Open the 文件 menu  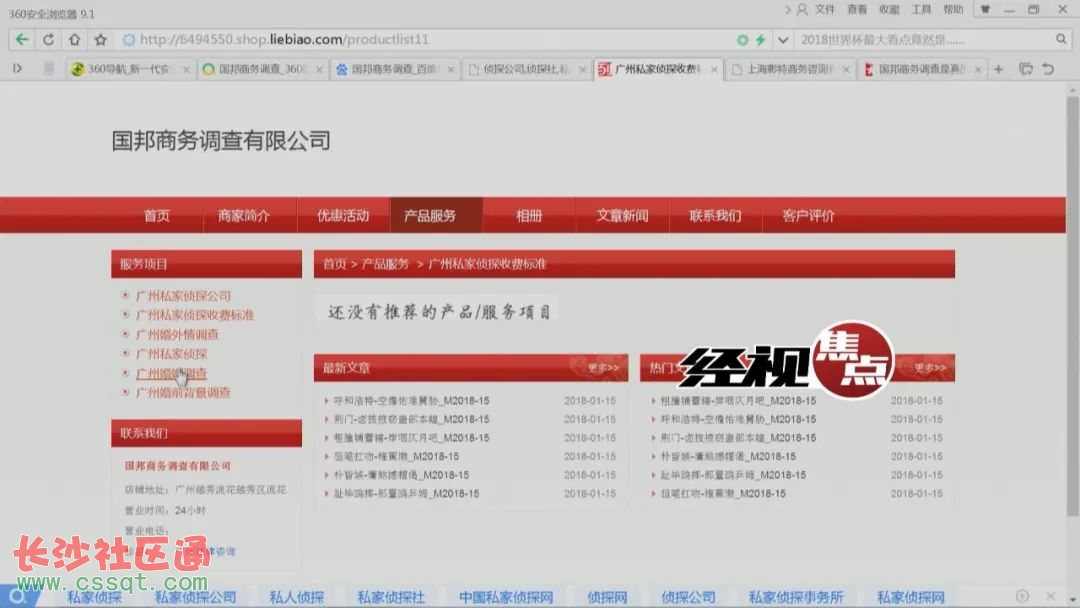click(x=824, y=10)
